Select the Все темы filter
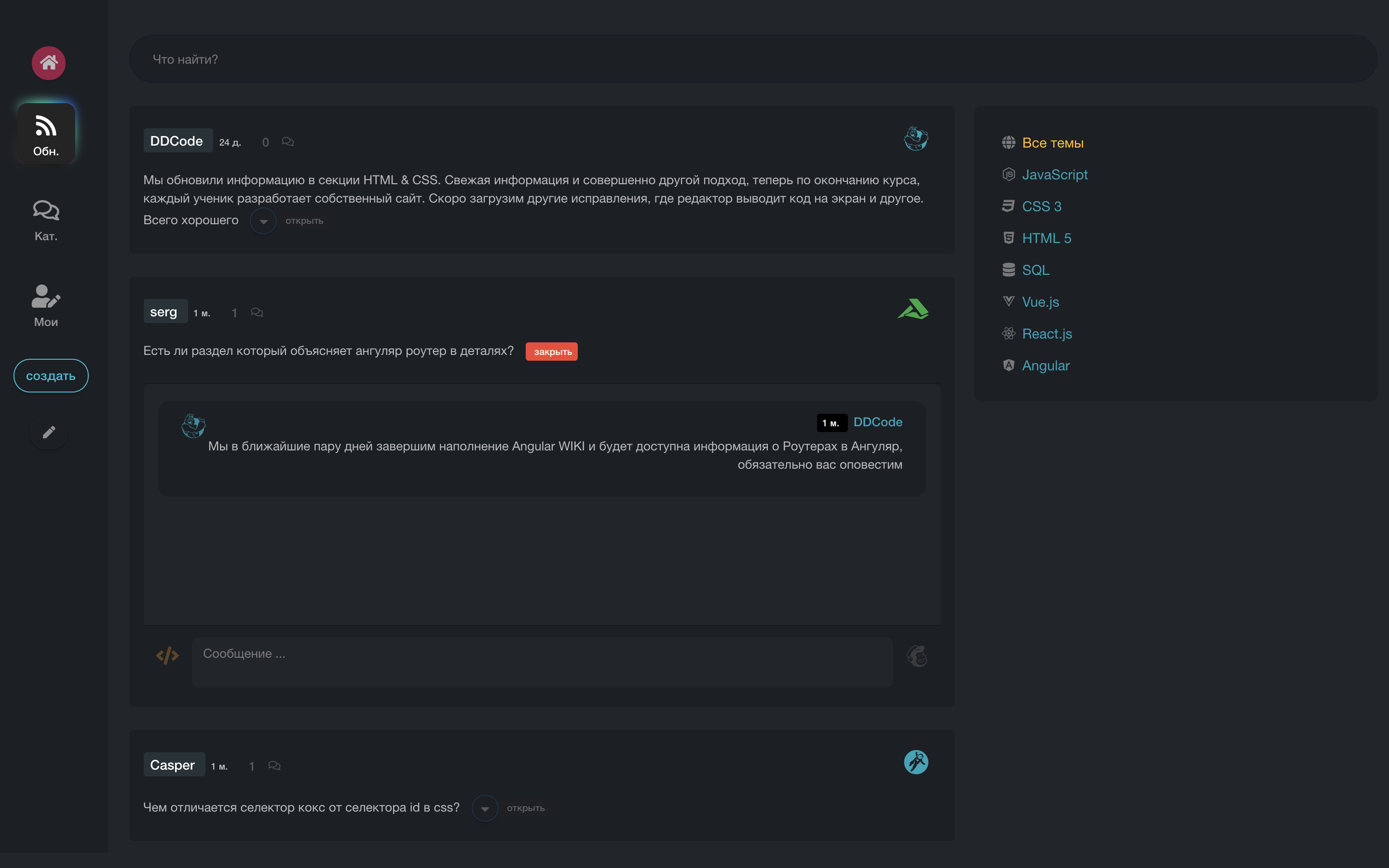Viewport: 1389px width, 868px height. (1052, 143)
